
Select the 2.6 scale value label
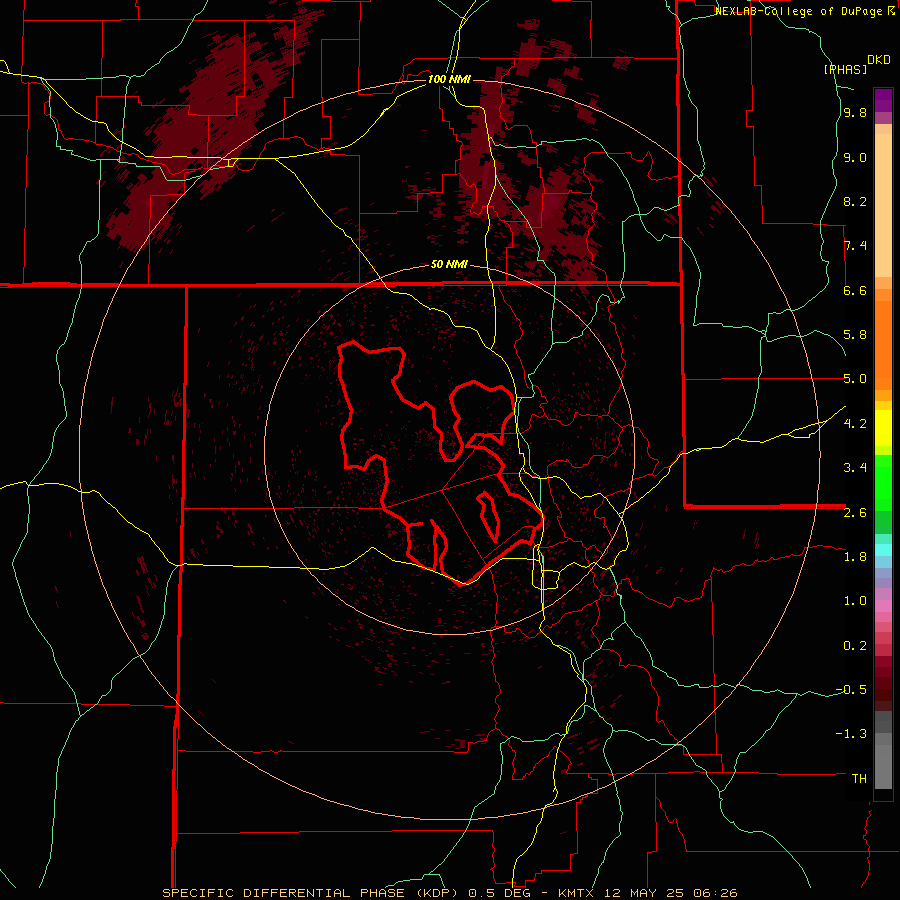click(855, 513)
